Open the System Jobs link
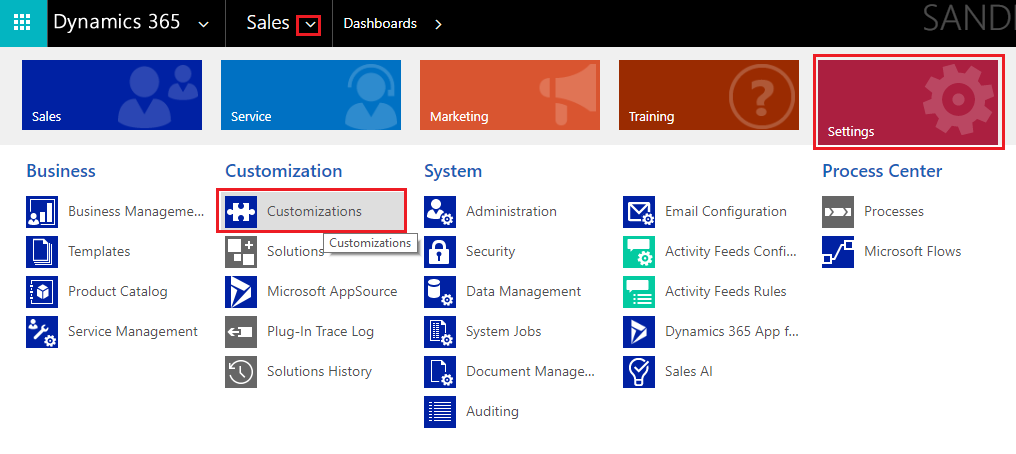Image resolution: width=1016 pixels, height=454 pixels. point(503,332)
